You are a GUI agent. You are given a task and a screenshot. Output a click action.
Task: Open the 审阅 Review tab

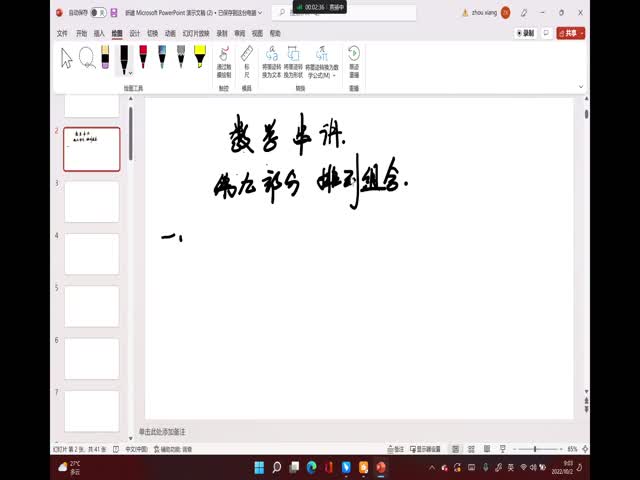(x=240, y=33)
